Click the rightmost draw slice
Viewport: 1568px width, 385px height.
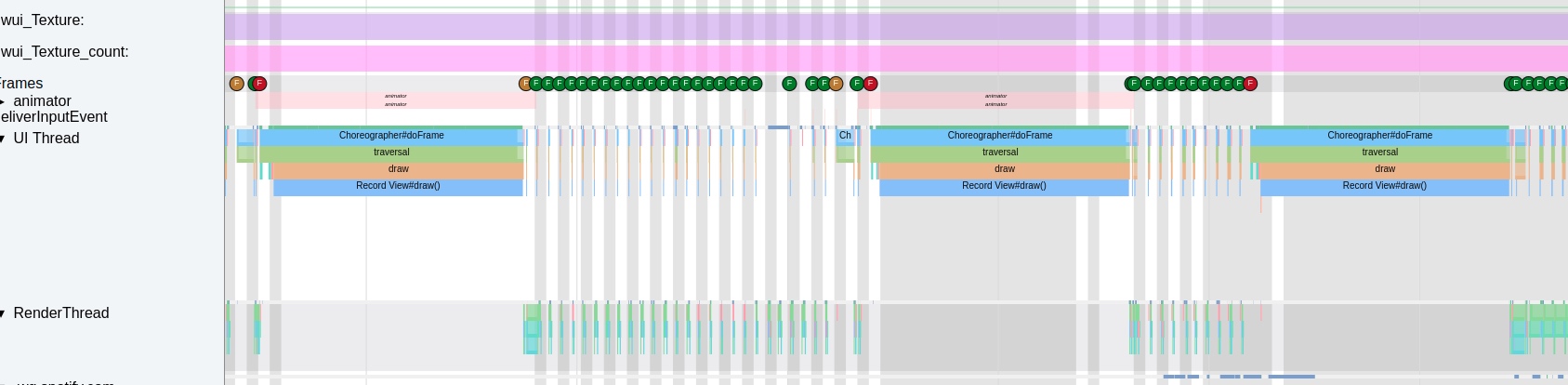1385,169
